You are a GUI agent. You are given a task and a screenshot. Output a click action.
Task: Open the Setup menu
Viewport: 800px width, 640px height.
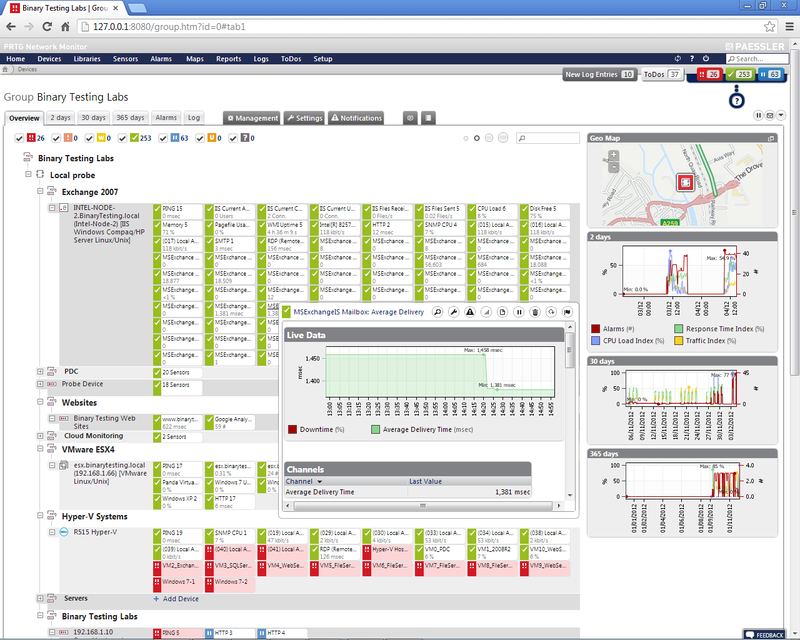coord(323,59)
